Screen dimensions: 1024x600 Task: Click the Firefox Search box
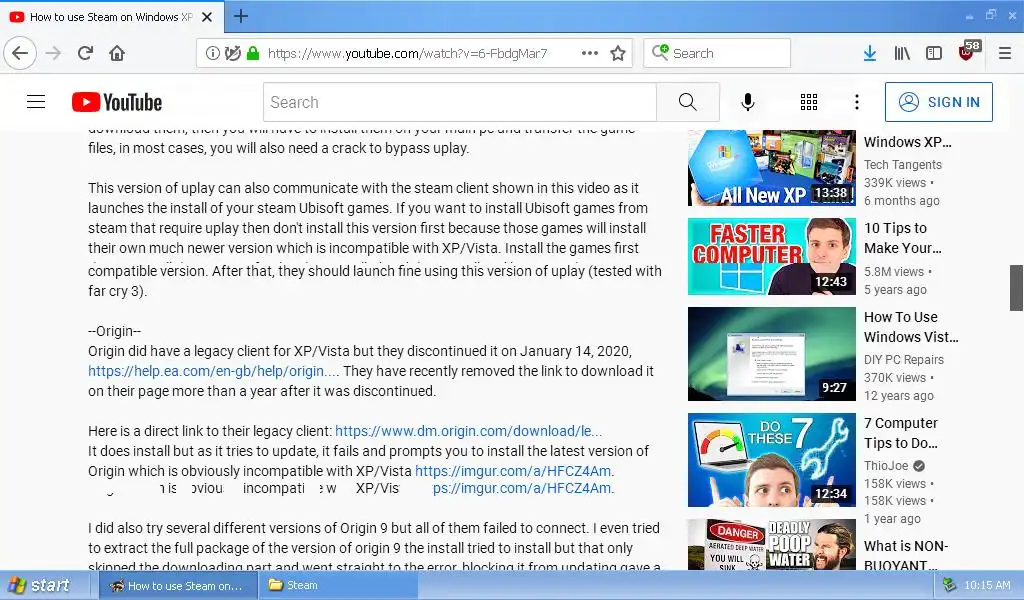[x=717, y=53]
